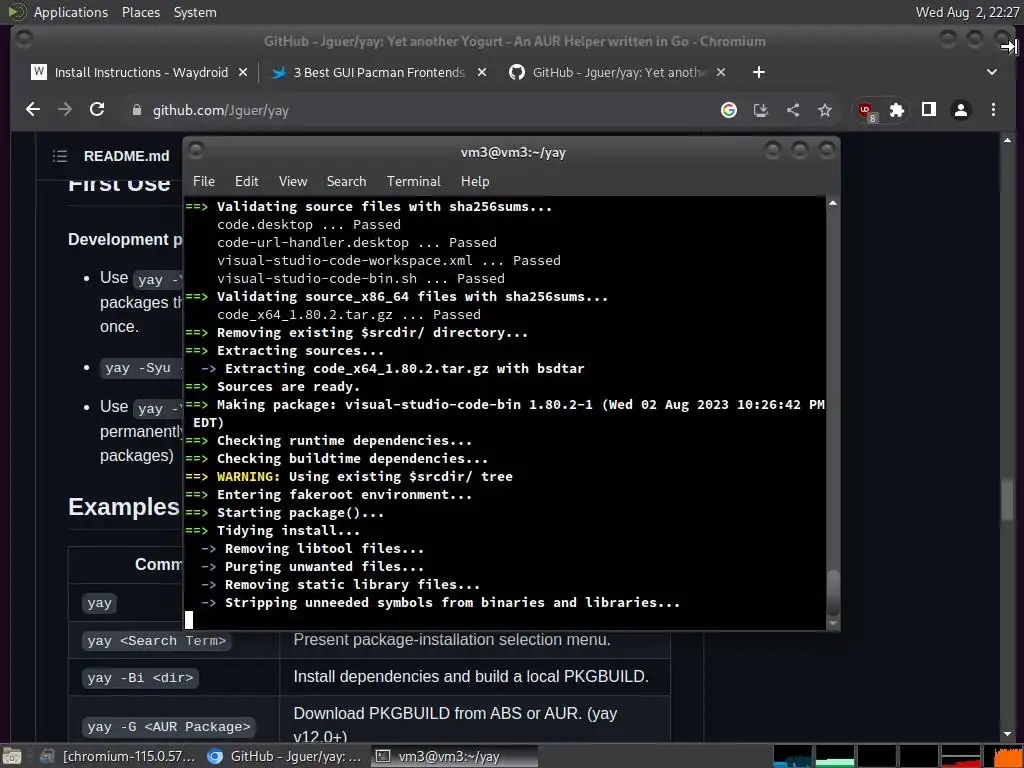The width and height of the screenshot is (1024, 768).
Task: Click the 'yay <Search Term>' code cell
Action: [157, 640]
